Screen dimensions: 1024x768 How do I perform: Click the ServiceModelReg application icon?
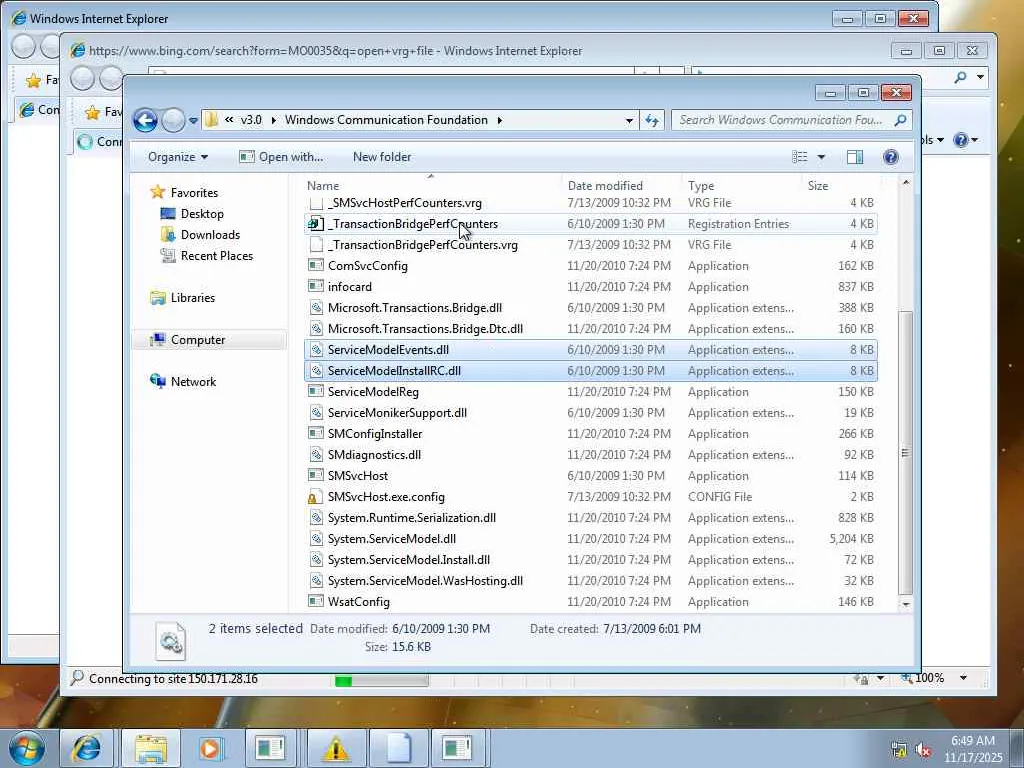pyautogui.click(x=315, y=392)
